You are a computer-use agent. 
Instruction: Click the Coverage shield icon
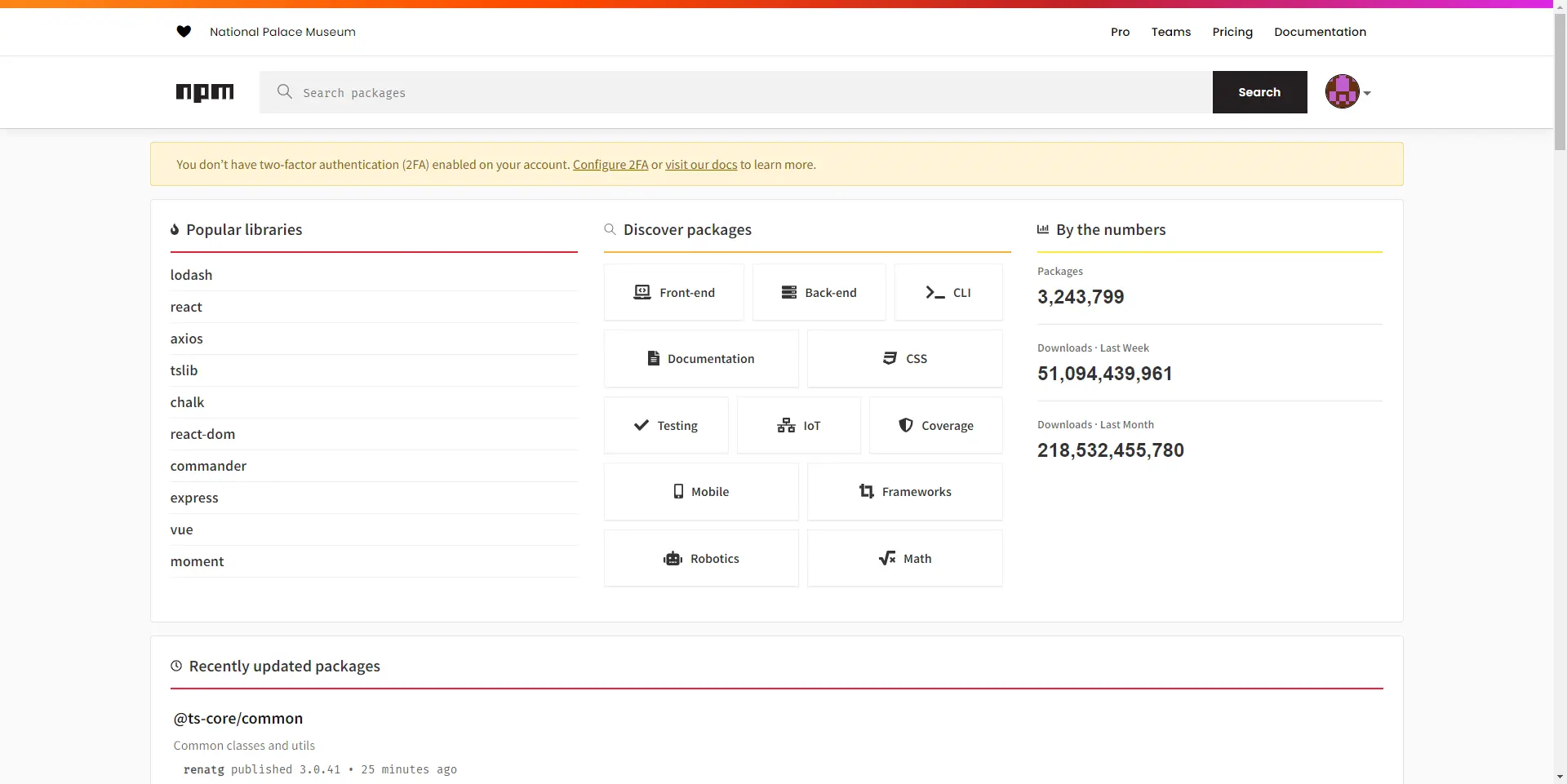coord(906,425)
